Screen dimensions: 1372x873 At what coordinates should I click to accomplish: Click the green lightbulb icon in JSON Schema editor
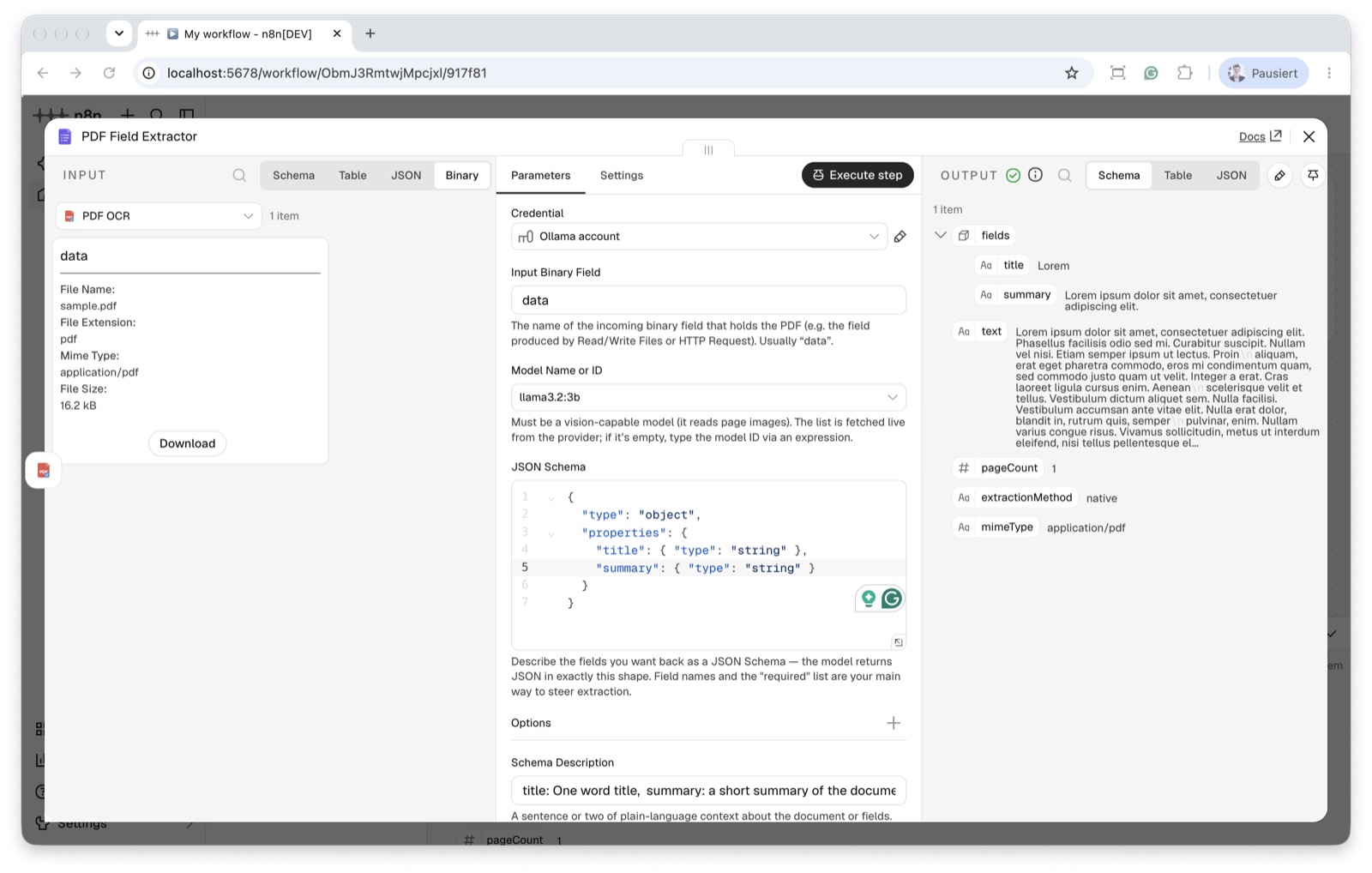(x=868, y=599)
